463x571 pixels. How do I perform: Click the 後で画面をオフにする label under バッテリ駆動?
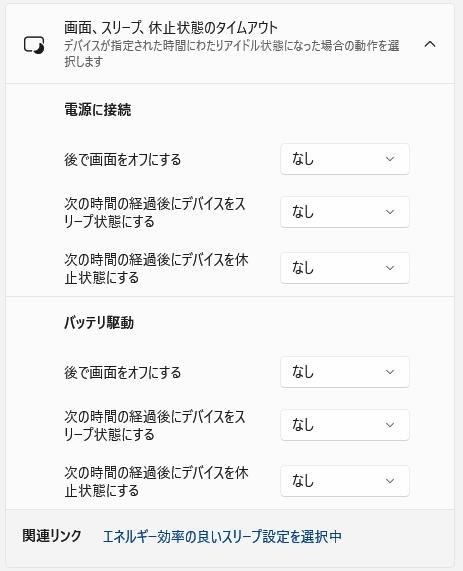(x=122, y=373)
